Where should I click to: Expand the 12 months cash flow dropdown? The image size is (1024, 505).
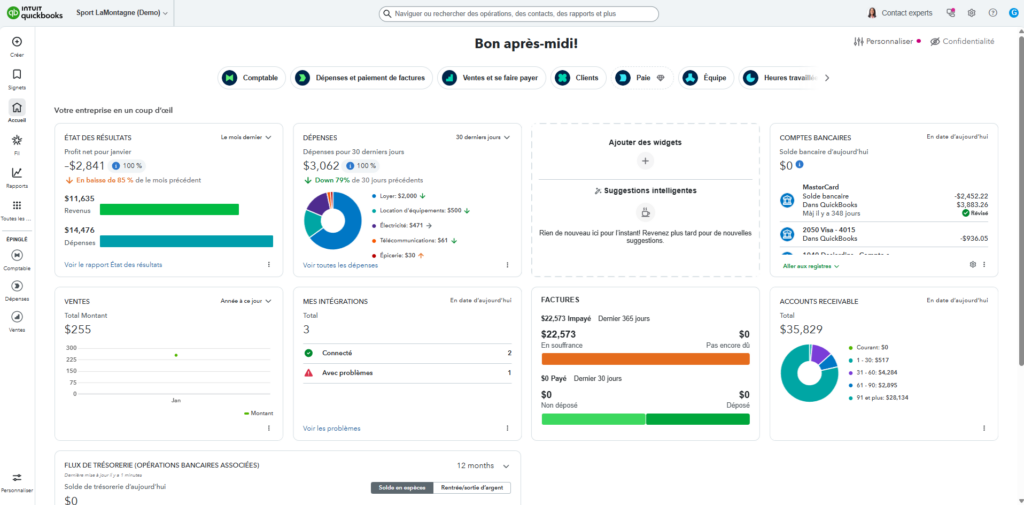pos(483,466)
